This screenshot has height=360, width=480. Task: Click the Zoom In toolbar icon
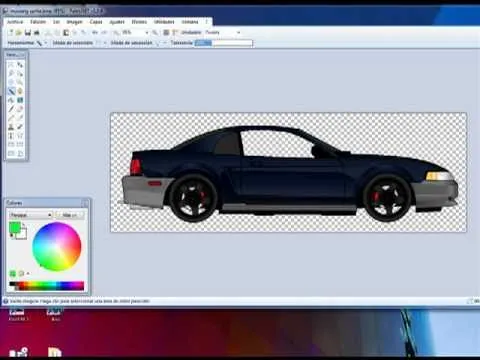coord(155,32)
